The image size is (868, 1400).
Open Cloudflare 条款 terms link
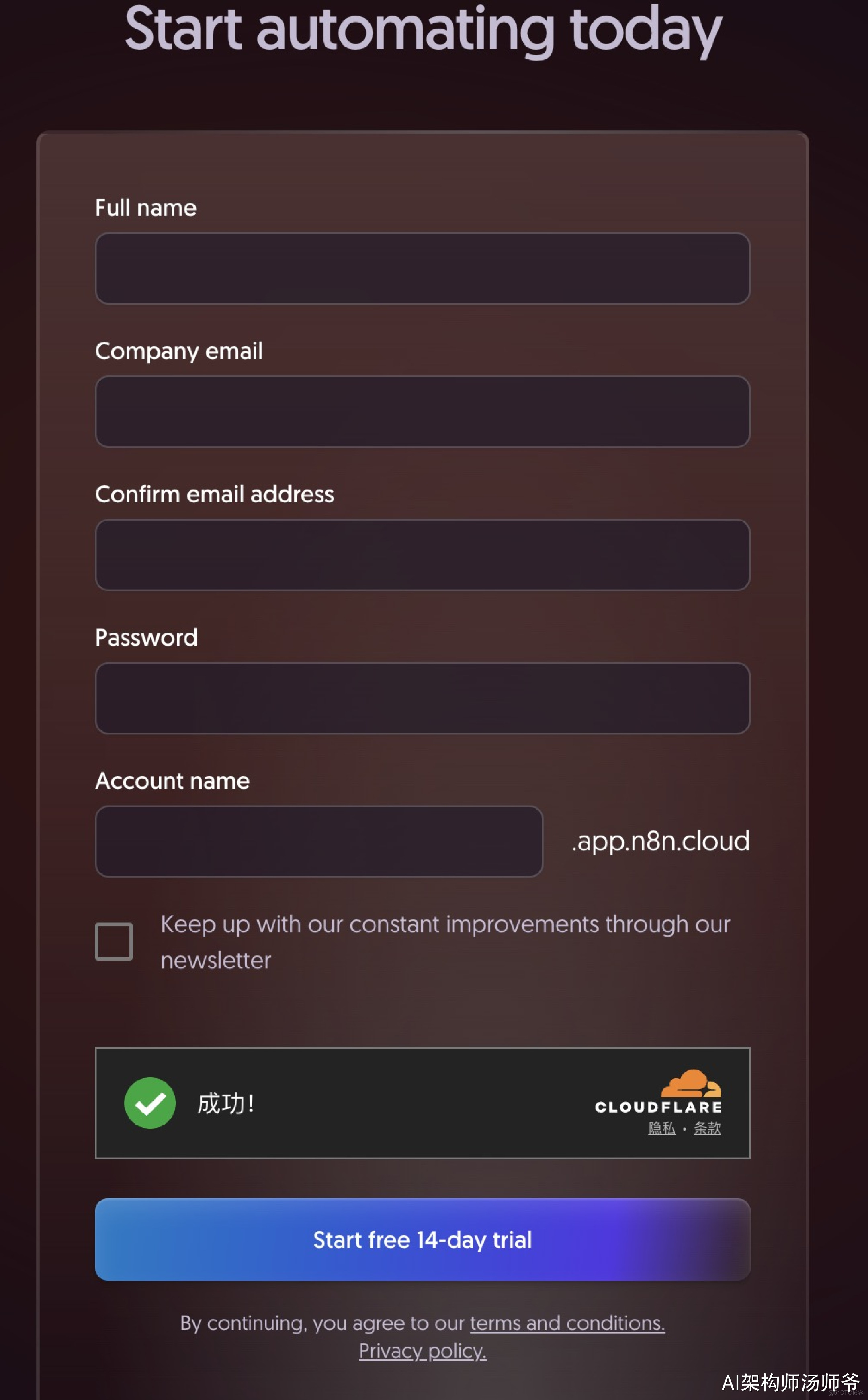pyautogui.click(x=707, y=1128)
